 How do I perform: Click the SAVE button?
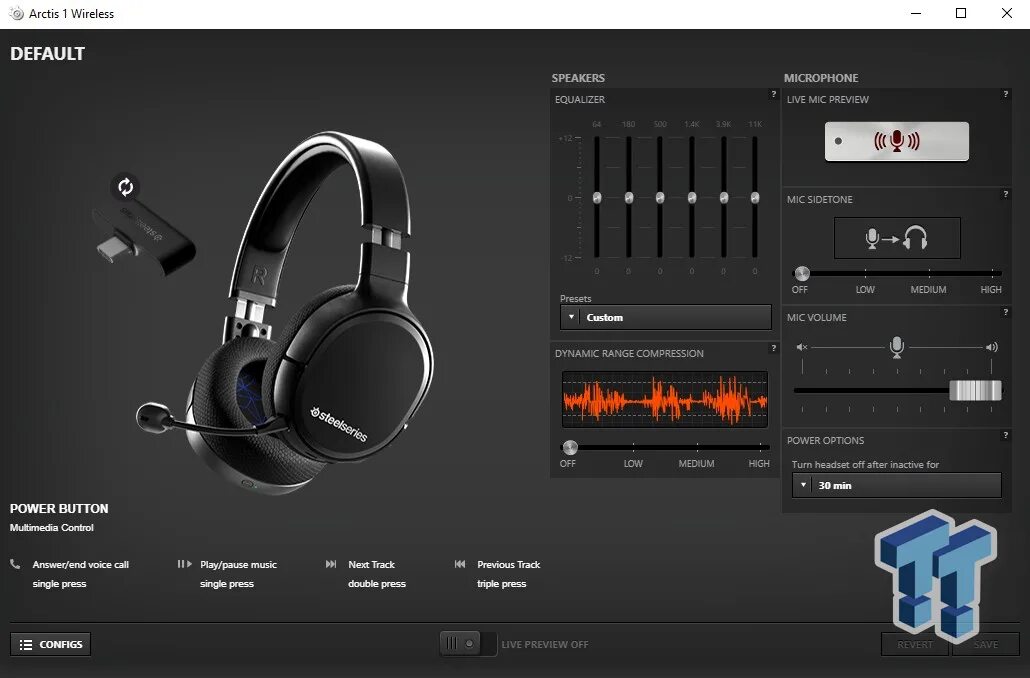coord(985,644)
